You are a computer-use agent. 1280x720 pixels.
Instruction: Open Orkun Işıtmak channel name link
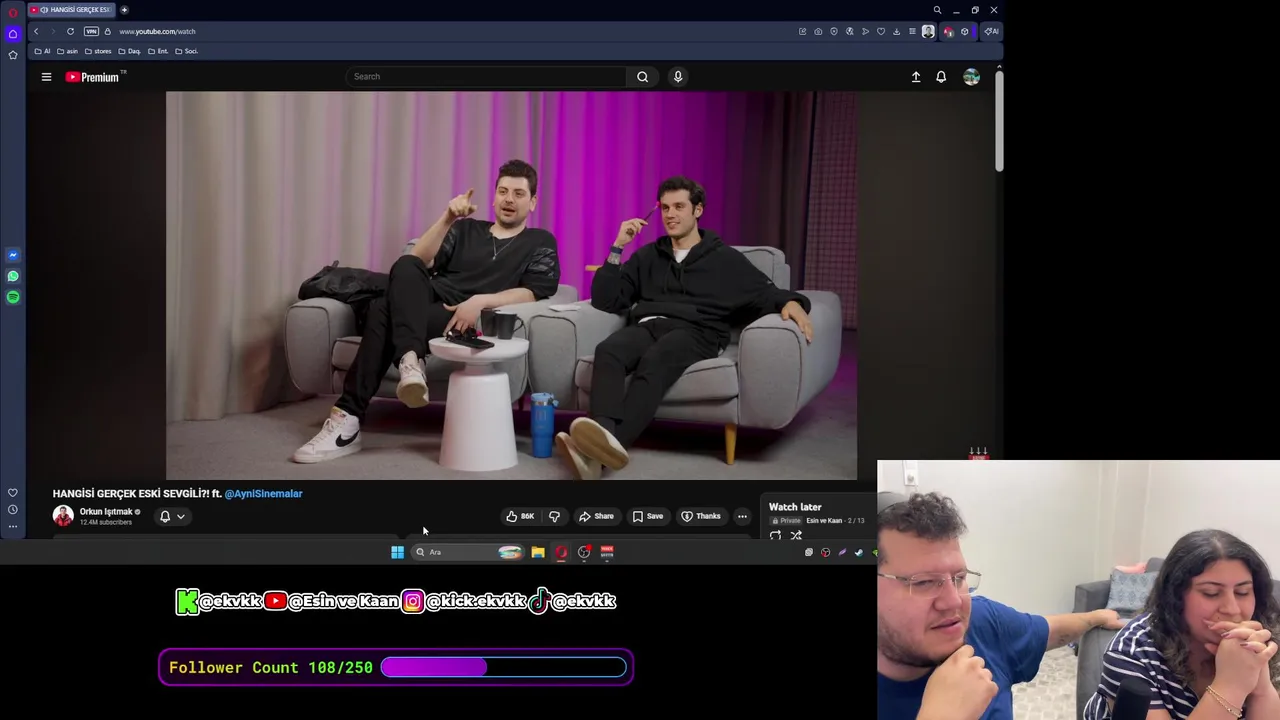106,511
